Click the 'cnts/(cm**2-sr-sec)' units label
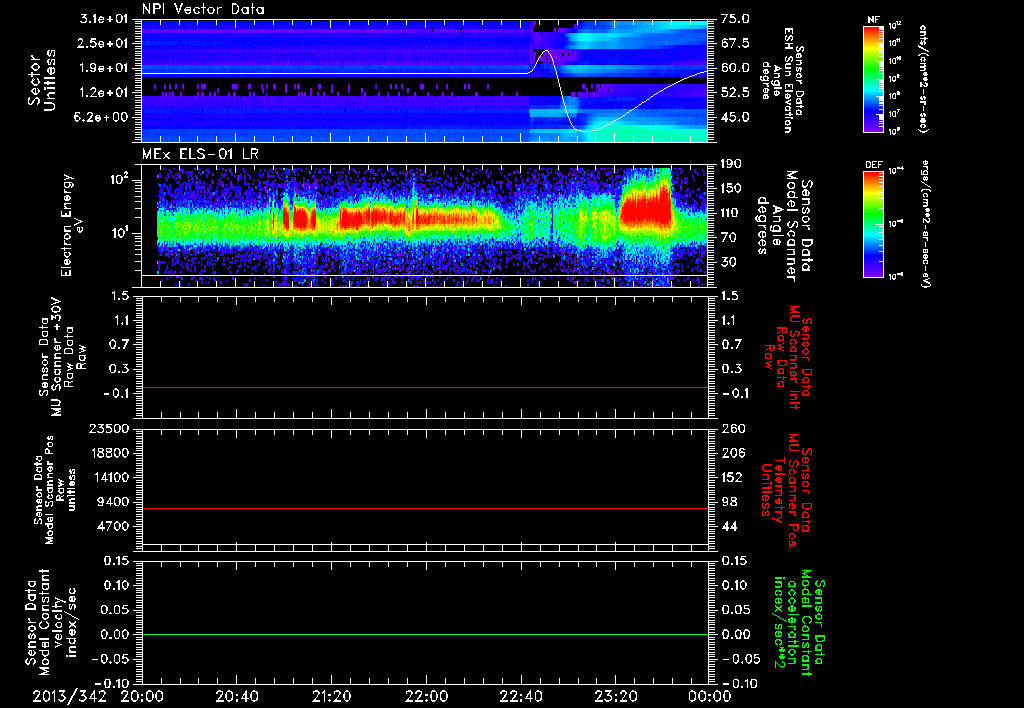Viewport: 1024px width, 708px height. pos(923,78)
